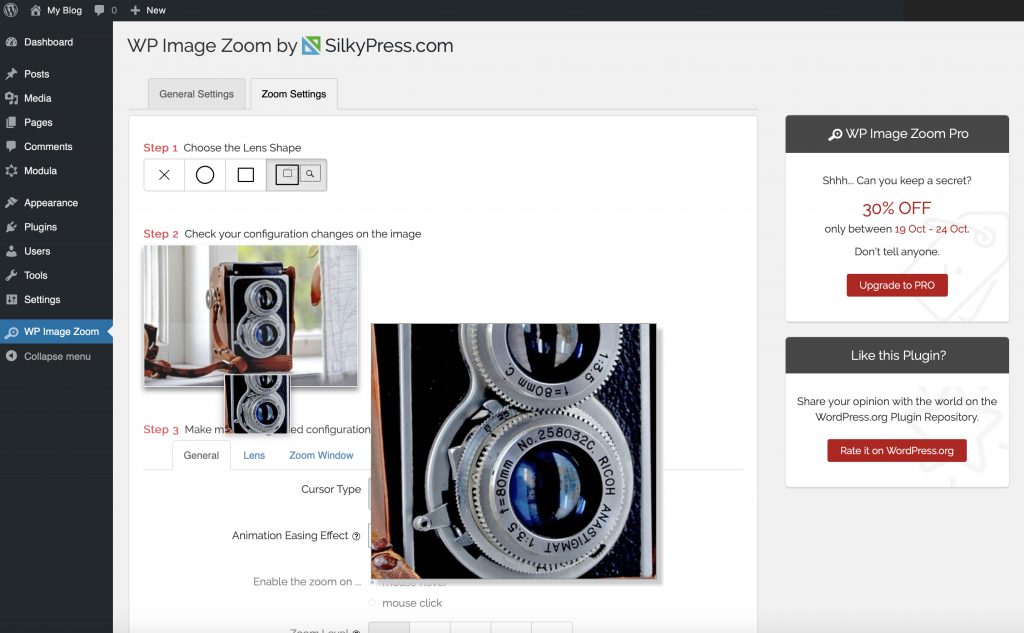Click the Collapse menu arrow icon
This screenshot has width=1024, height=633.
[x=11, y=356]
